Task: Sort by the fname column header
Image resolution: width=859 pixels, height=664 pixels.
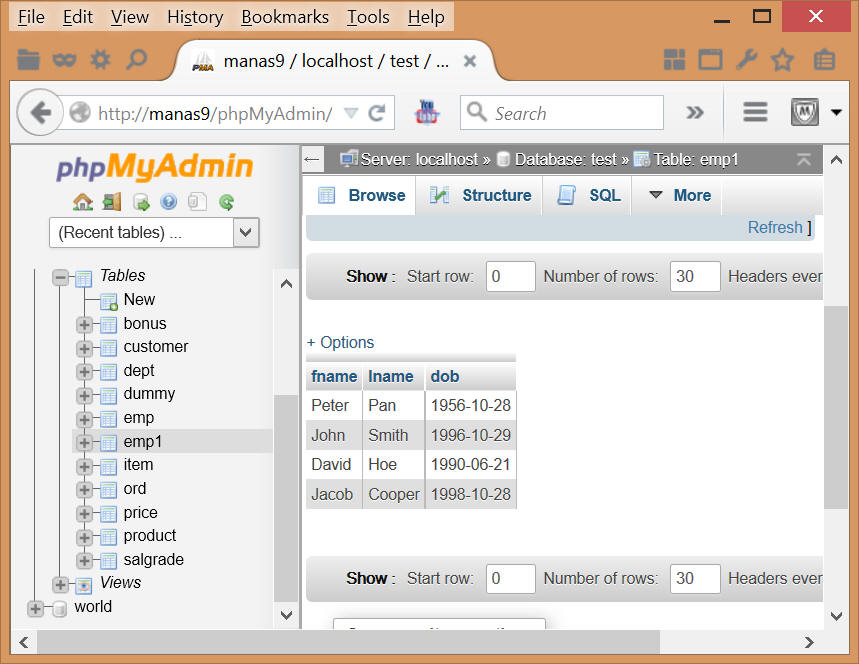Action: click(x=334, y=376)
